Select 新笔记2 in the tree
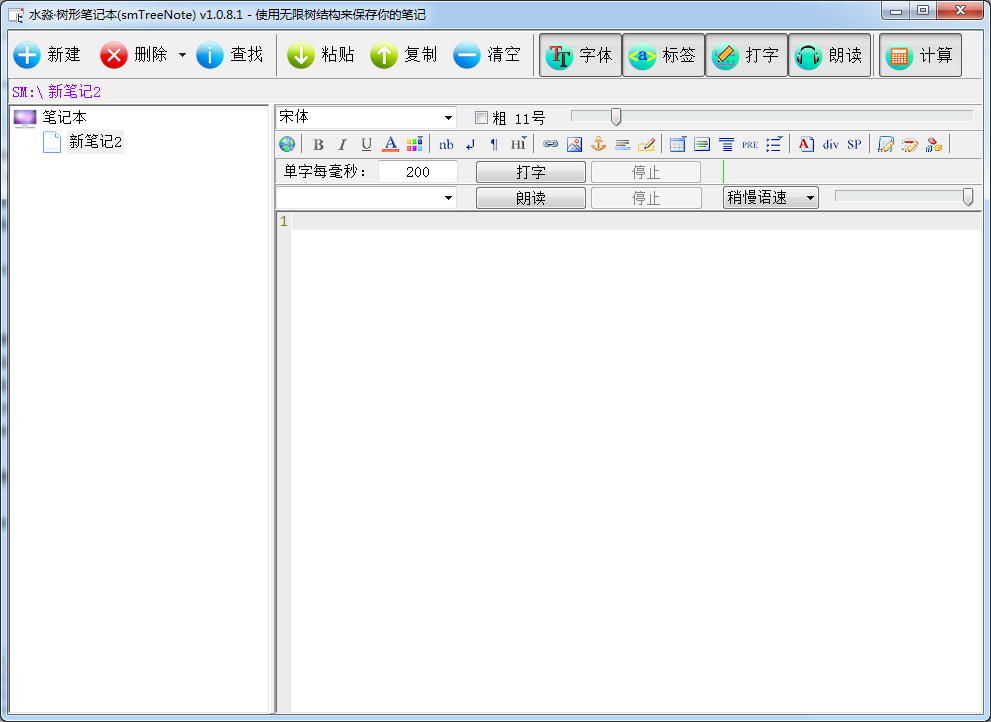 click(x=95, y=142)
